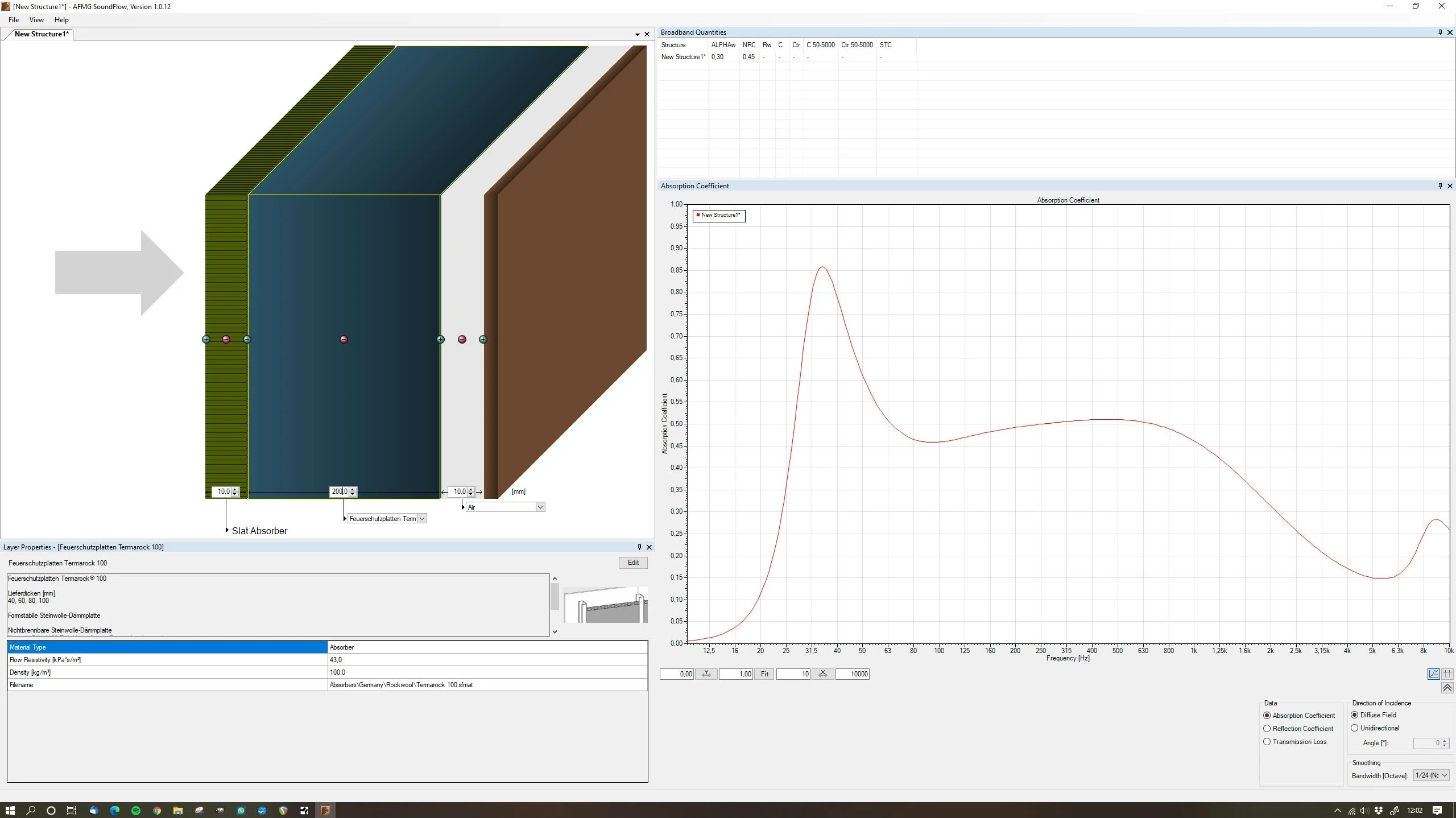Remove the Air layer via minus handle
The image size is (1456, 818).
[462, 340]
